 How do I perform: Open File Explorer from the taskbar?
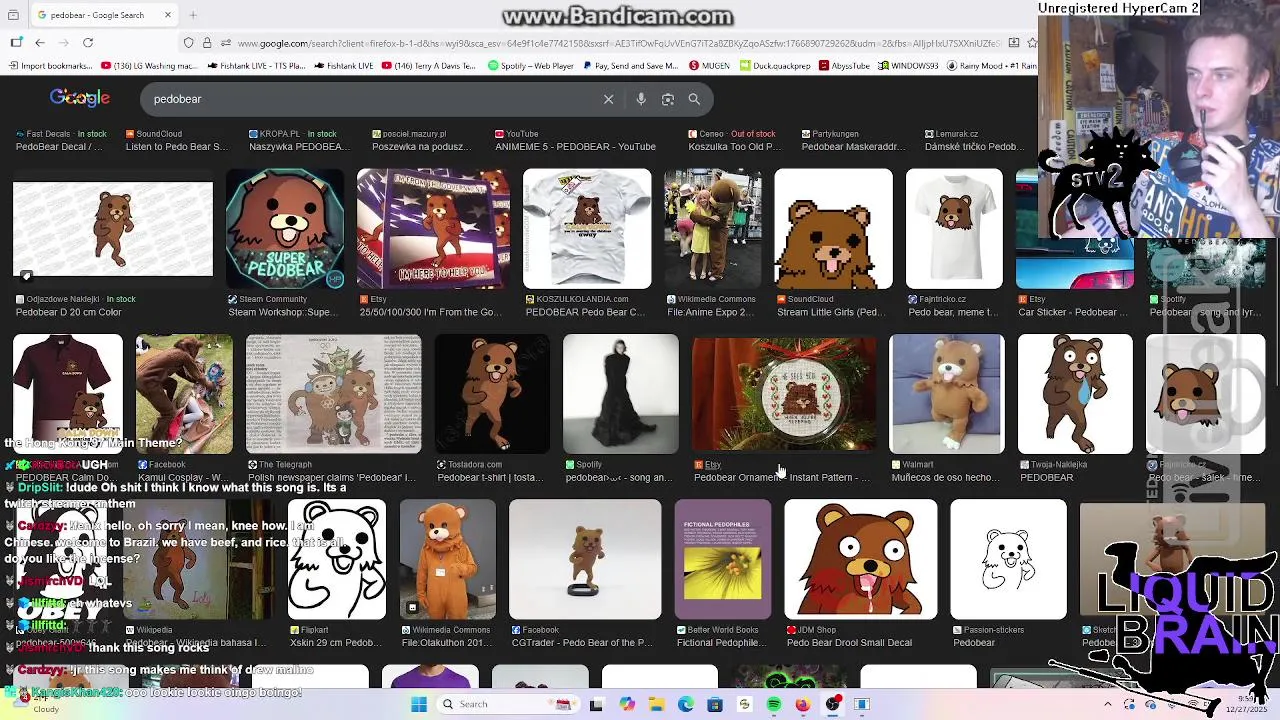[x=656, y=704]
